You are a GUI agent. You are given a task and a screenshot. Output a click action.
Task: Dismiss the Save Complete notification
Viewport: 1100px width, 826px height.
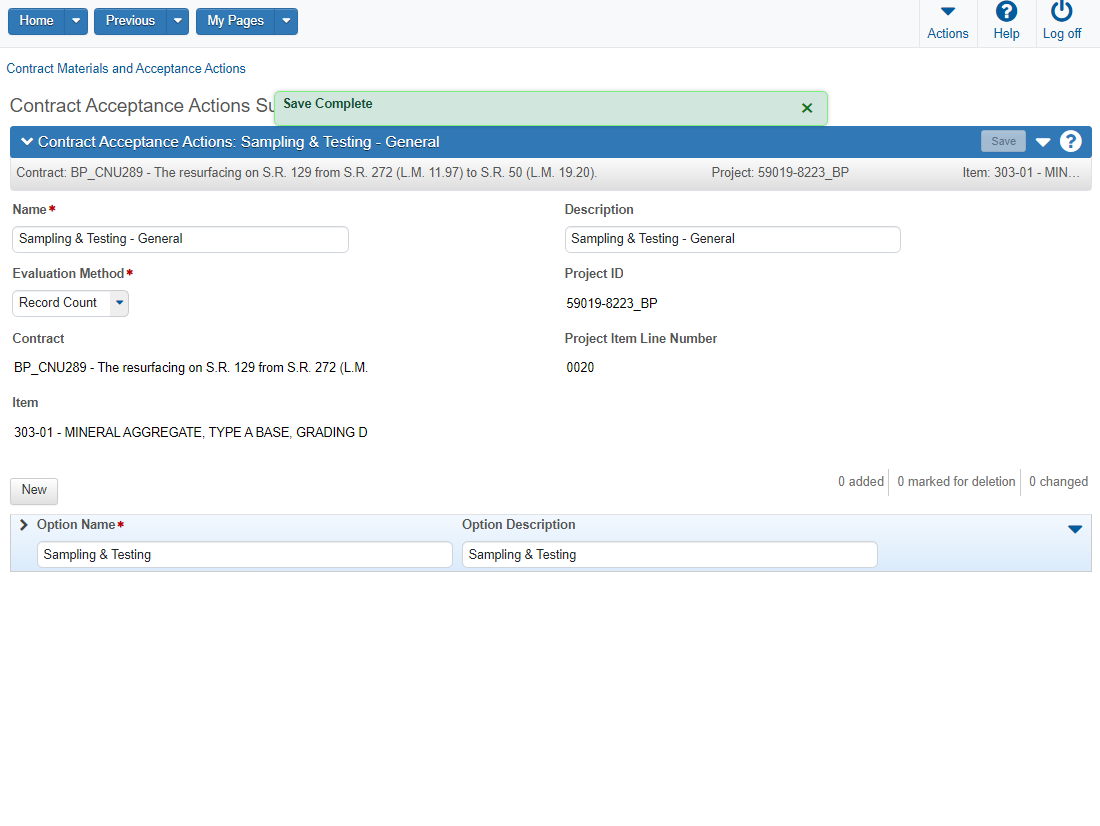(x=807, y=108)
